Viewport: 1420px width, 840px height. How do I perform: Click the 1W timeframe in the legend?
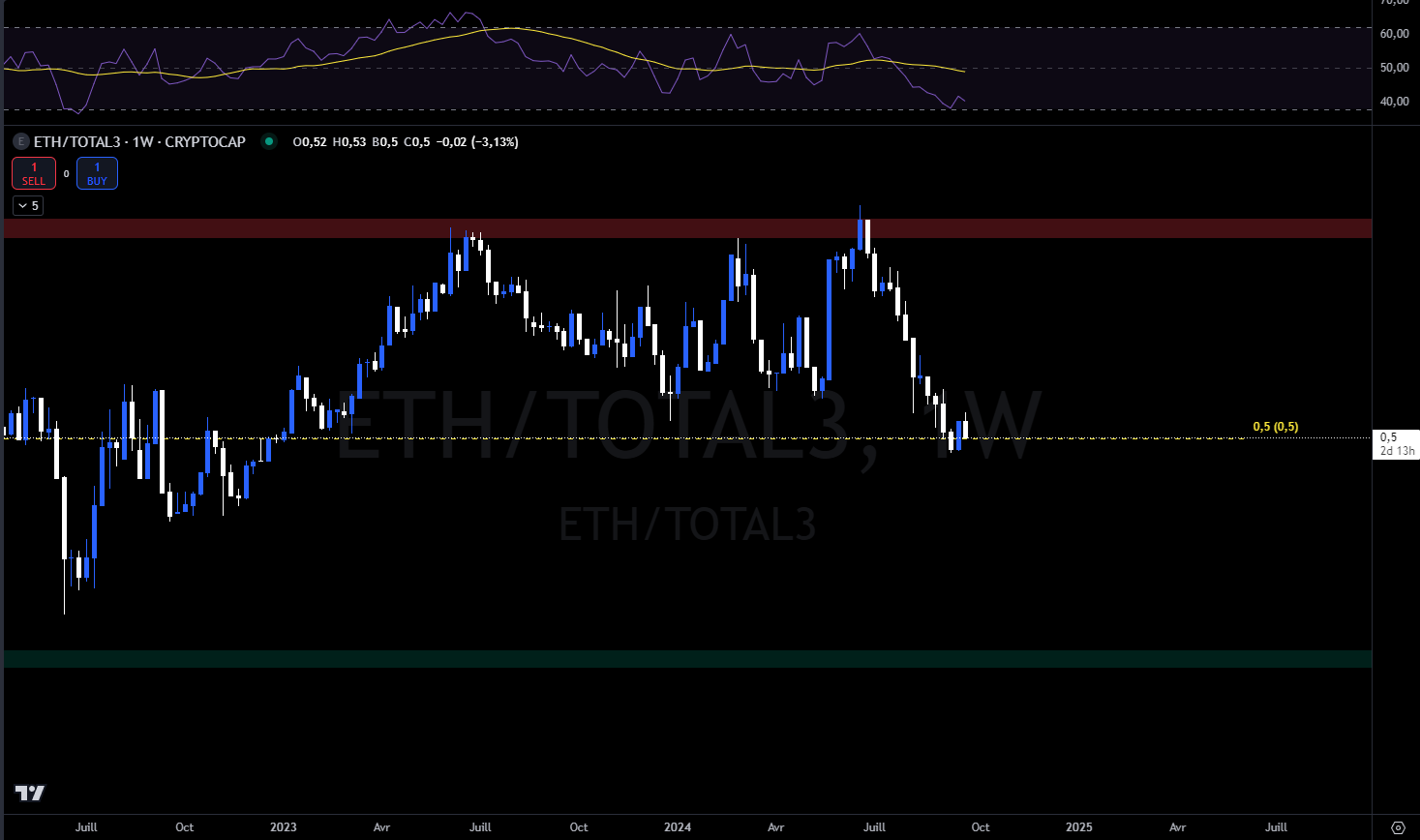[x=145, y=141]
